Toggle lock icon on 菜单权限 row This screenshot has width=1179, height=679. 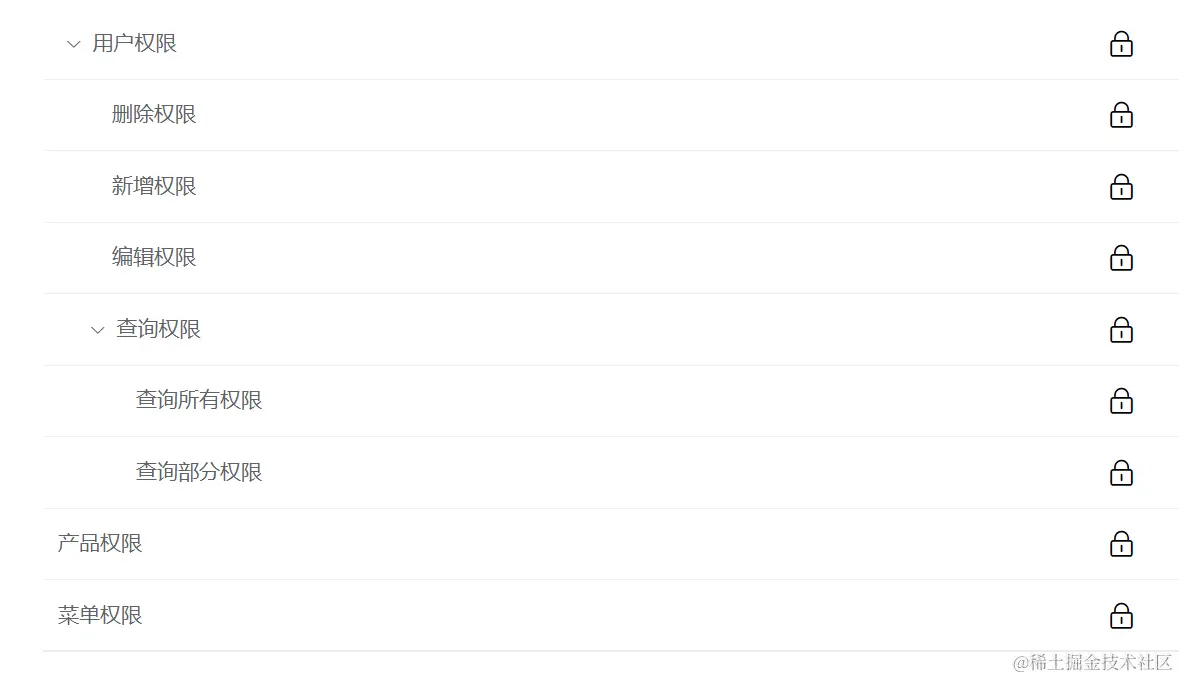click(x=1121, y=615)
